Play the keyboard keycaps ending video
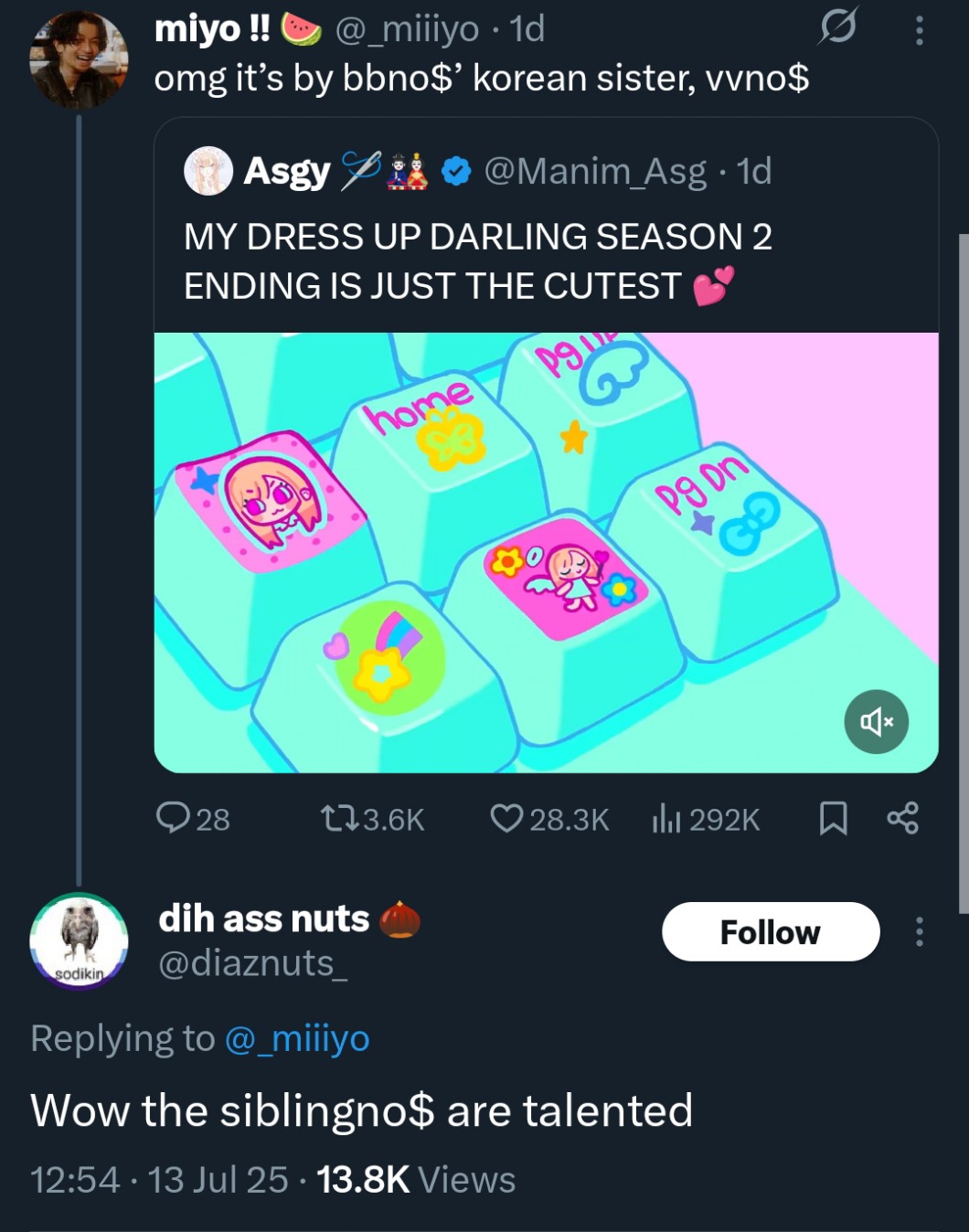Image resolution: width=969 pixels, height=1232 pixels. tap(546, 552)
